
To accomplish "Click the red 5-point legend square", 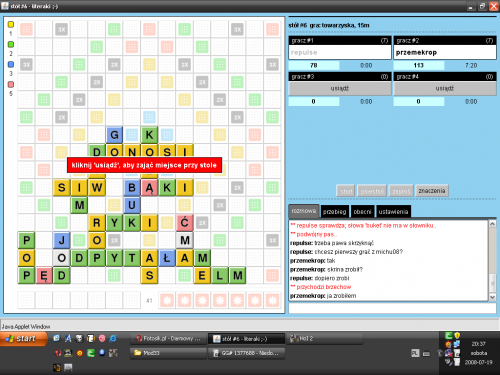I will point(11,84).
